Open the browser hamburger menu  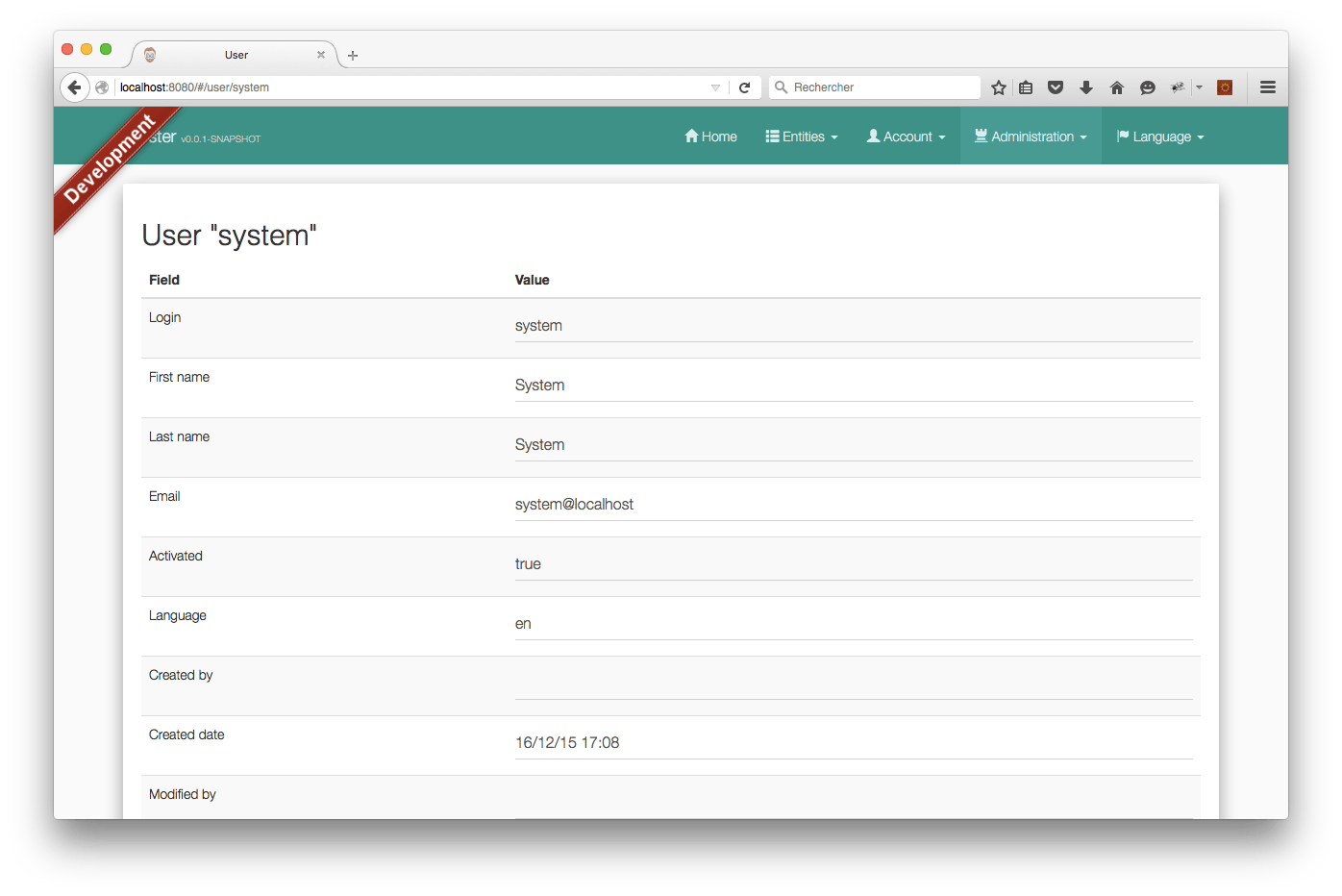point(1268,87)
